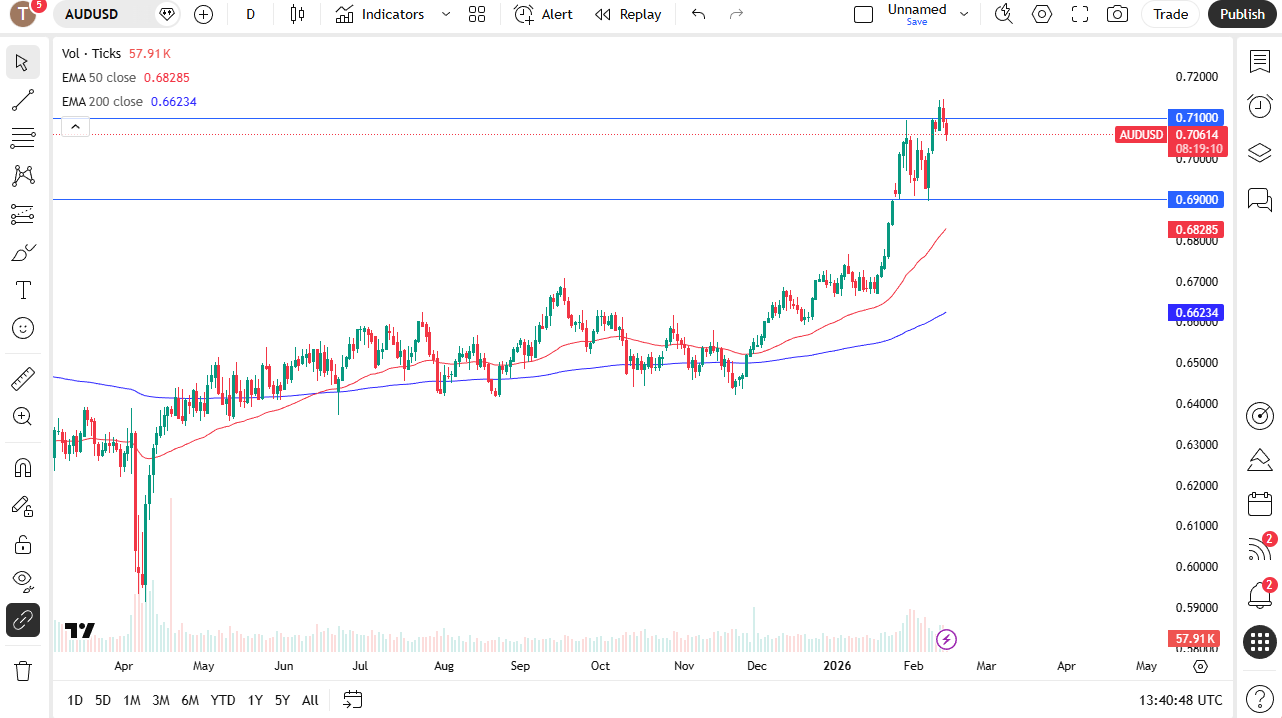Open the economic calendar icon

(1260, 504)
